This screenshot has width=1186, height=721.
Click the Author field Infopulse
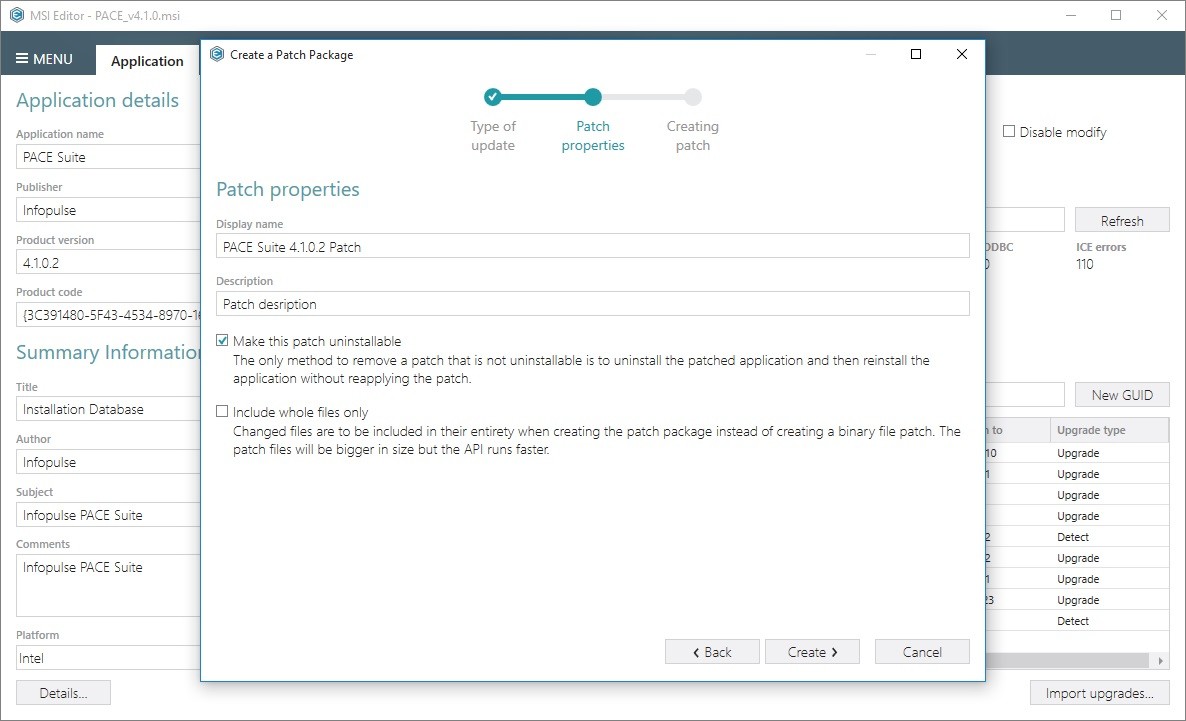pos(108,462)
